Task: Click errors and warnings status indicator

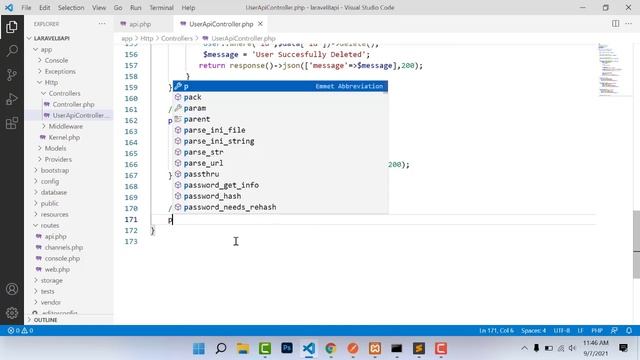Action: click(20, 331)
